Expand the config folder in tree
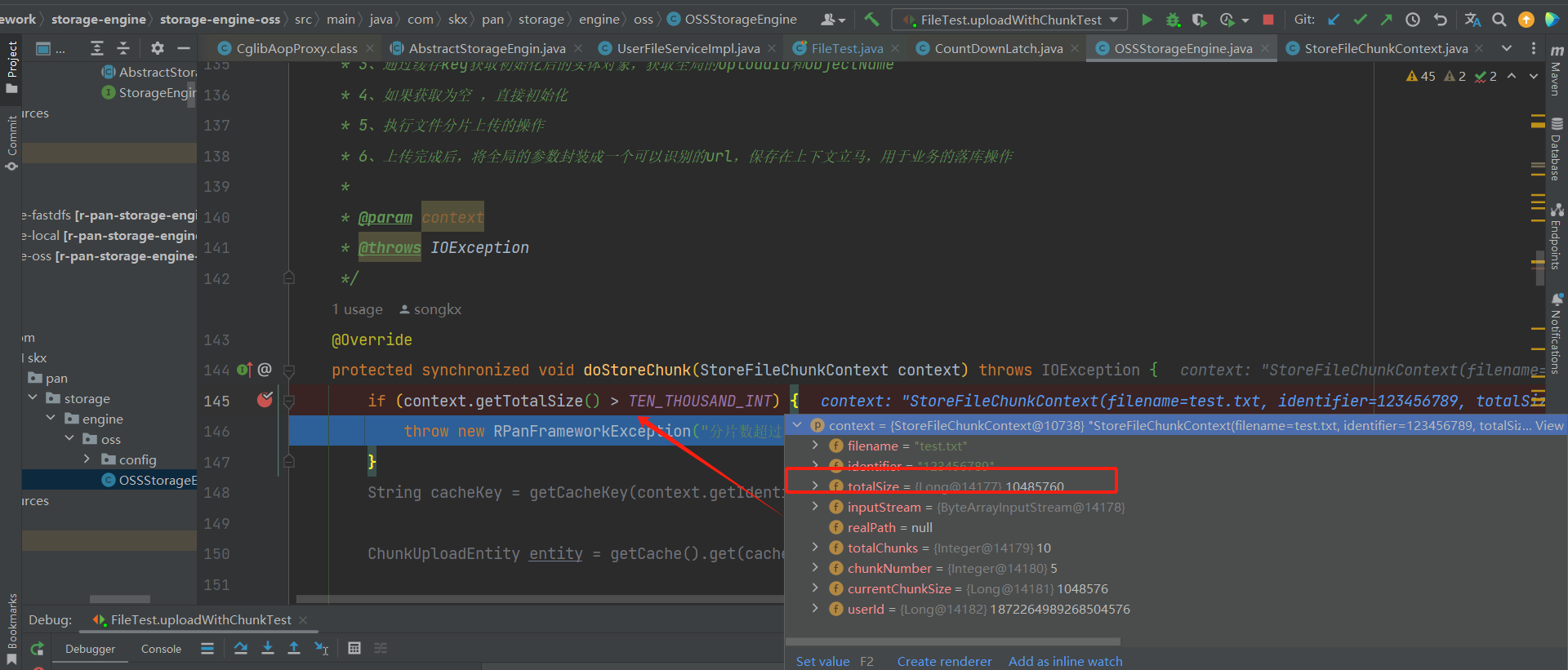Image resolution: width=1568 pixels, height=670 pixels. click(87, 459)
